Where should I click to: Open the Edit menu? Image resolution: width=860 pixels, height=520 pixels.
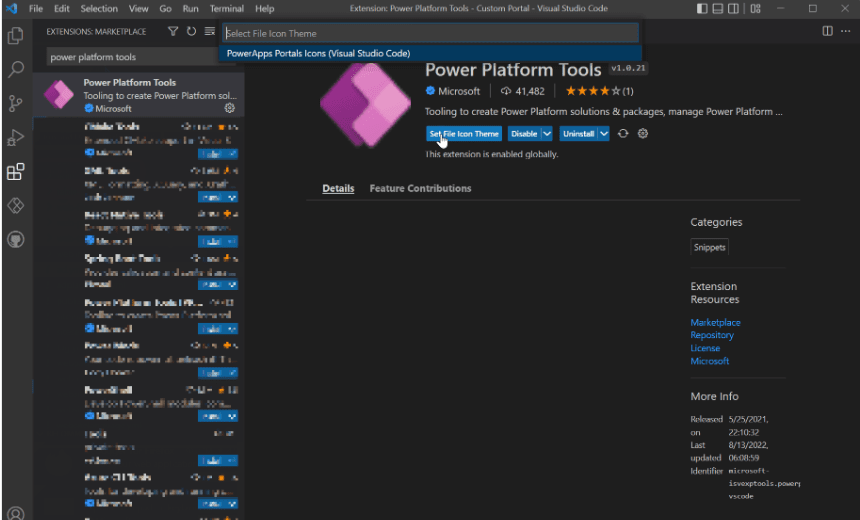61,8
